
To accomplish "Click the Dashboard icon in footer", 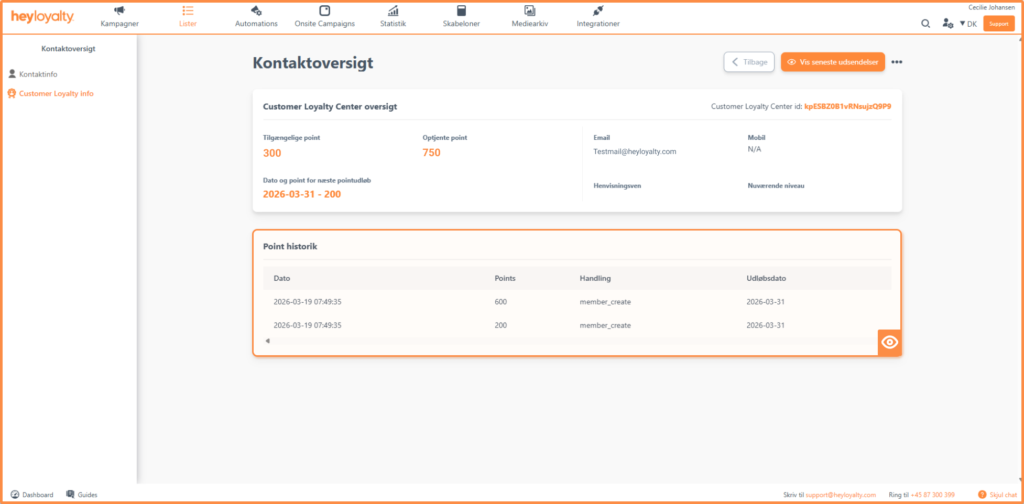I will point(14,494).
